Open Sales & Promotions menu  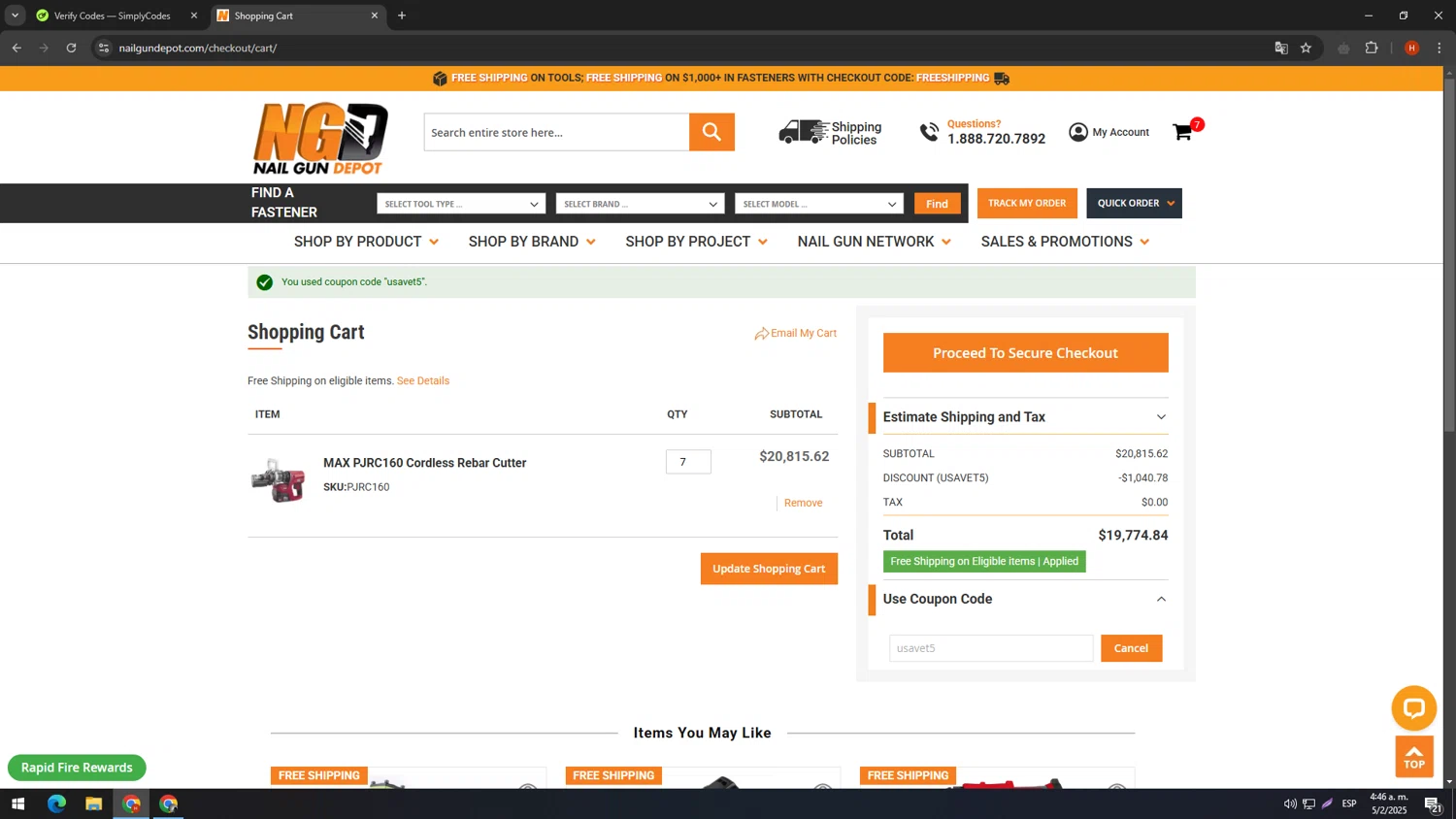(x=1065, y=242)
